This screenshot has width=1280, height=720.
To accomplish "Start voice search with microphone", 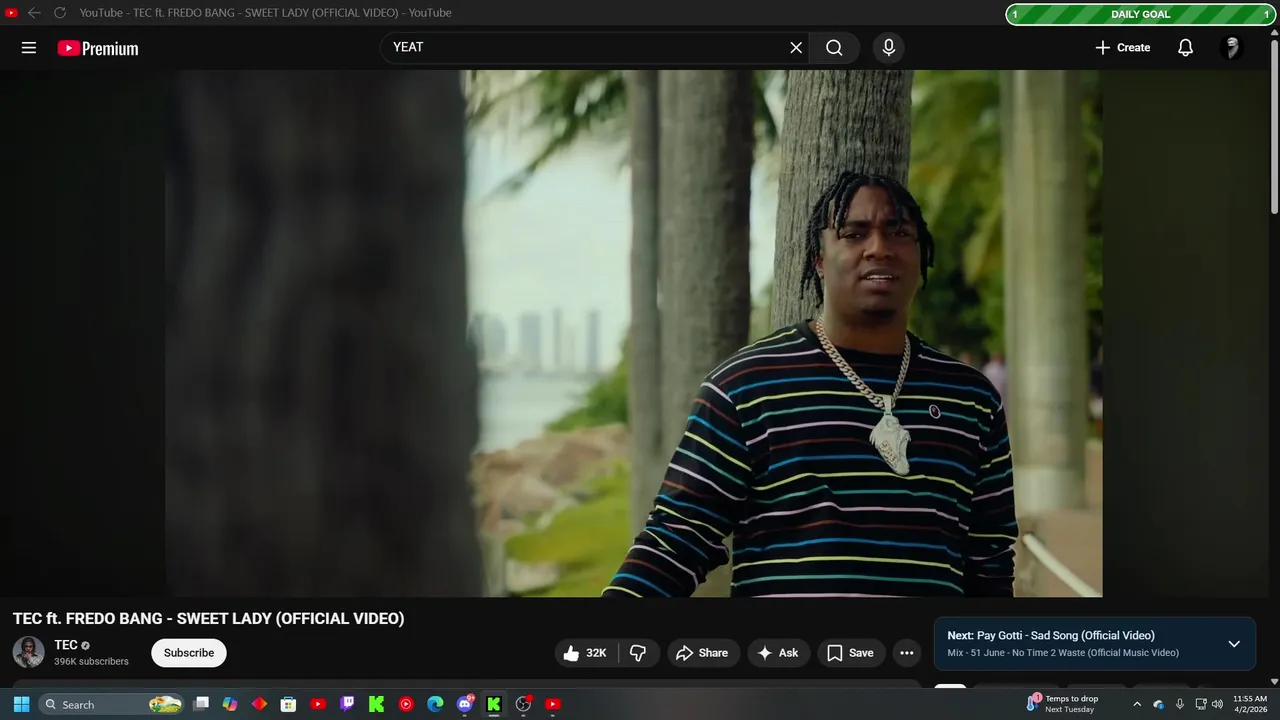I will [x=888, y=48].
